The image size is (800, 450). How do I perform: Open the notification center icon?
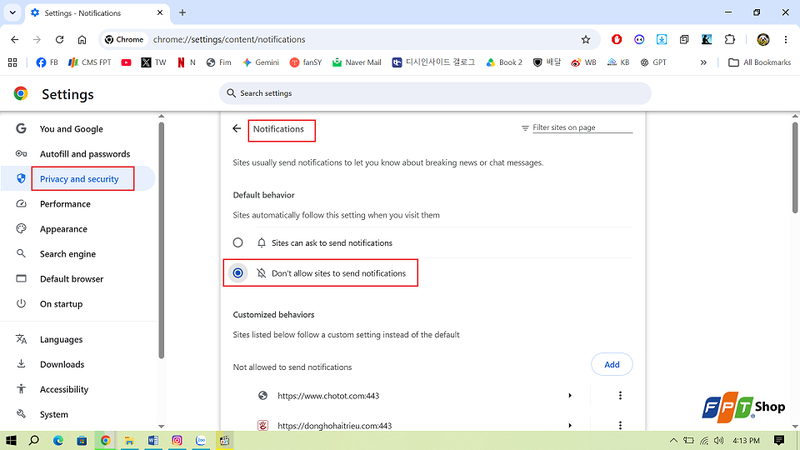779,440
